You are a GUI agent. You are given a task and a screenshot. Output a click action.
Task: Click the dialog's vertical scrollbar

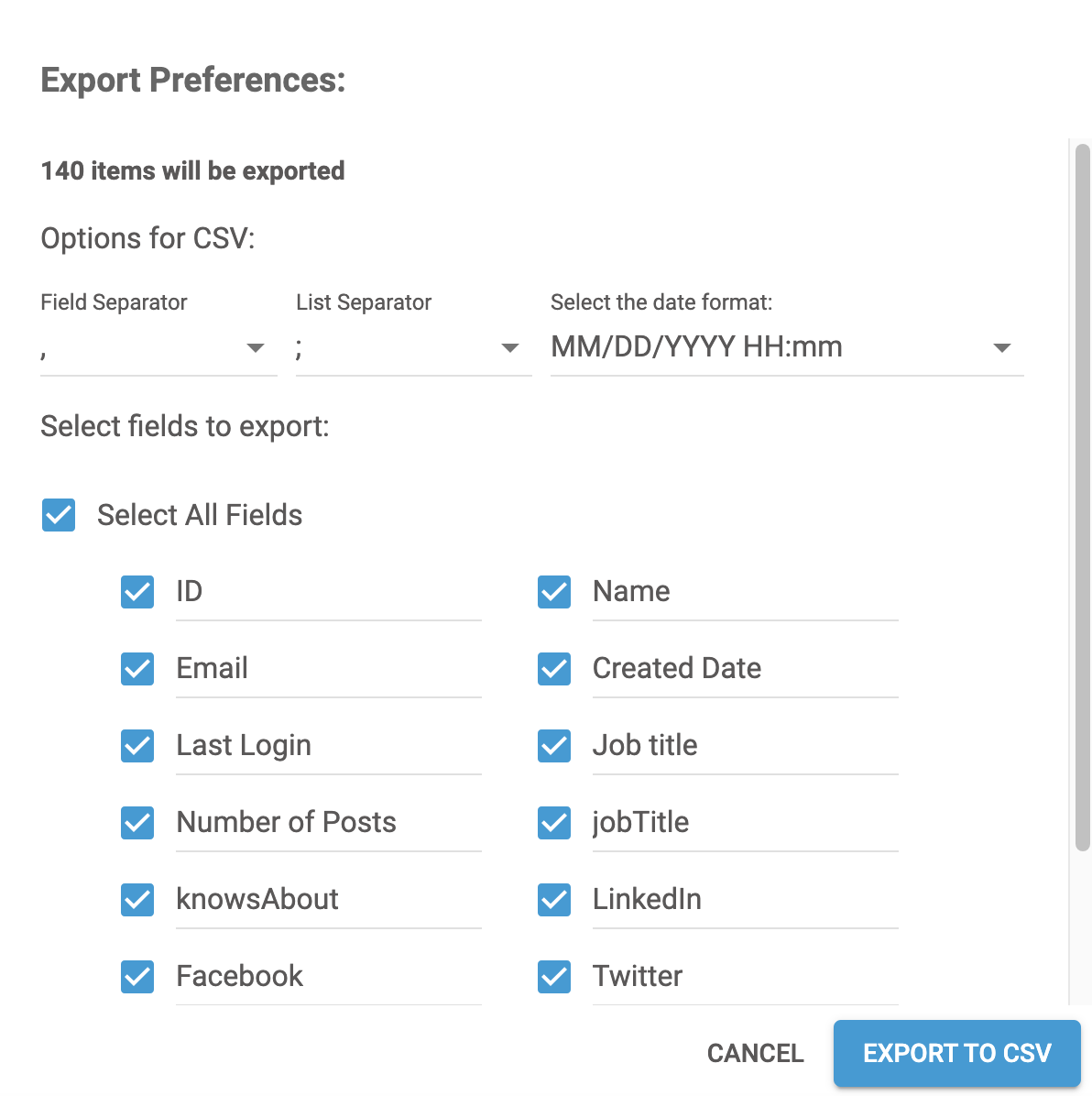click(x=1082, y=495)
